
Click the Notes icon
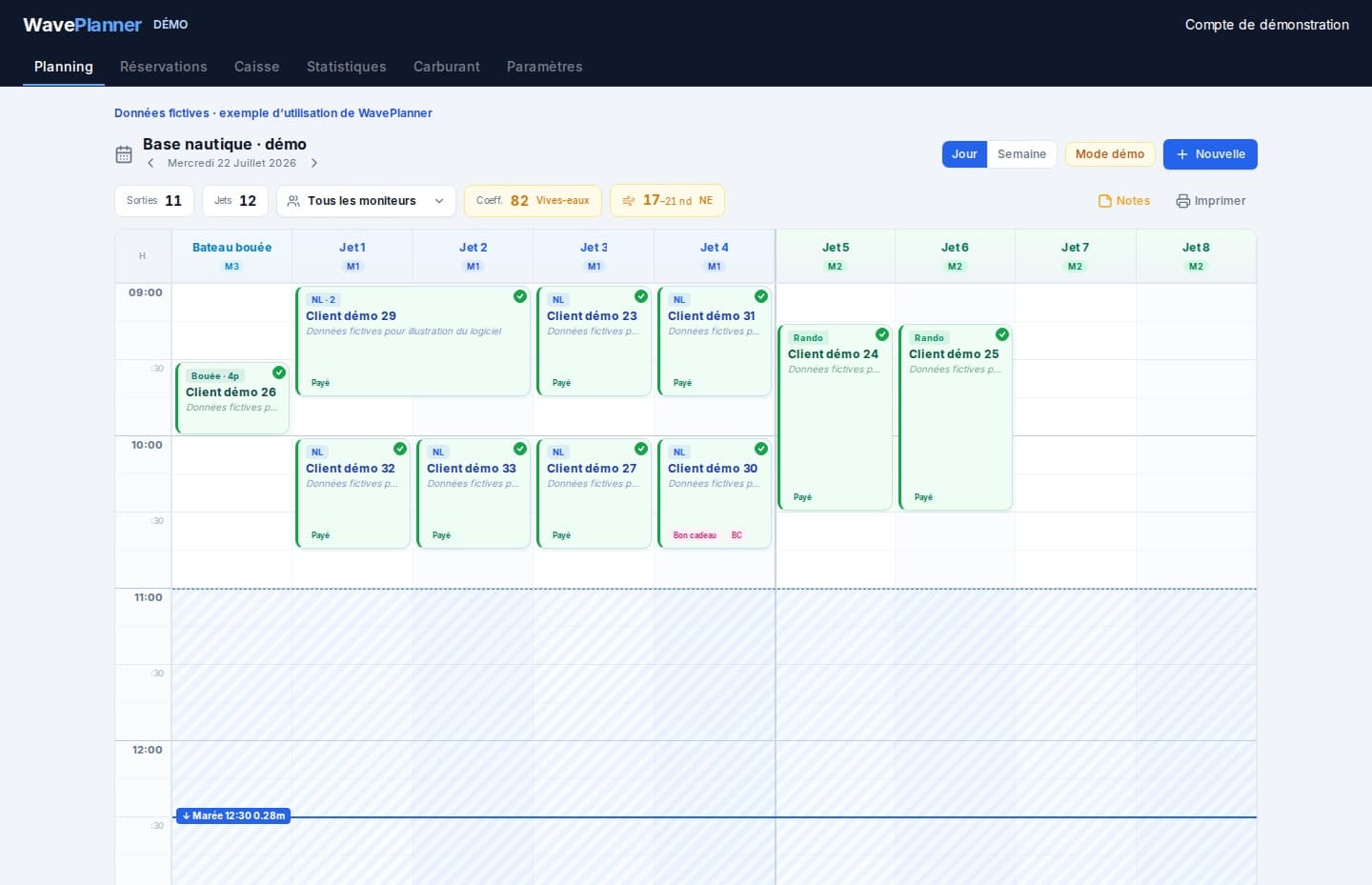pyautogui.click(x=1105, y=201)
